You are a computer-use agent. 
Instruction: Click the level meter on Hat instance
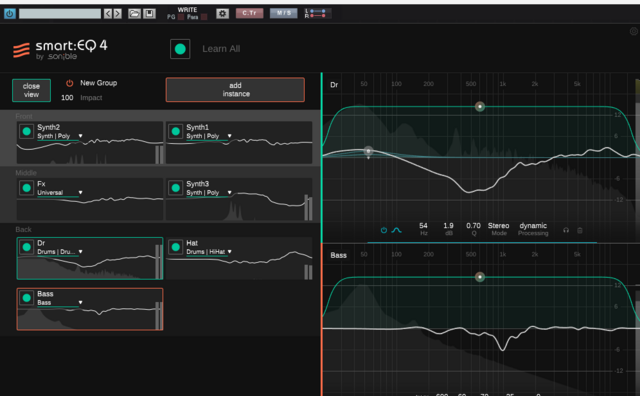point(308,272)
